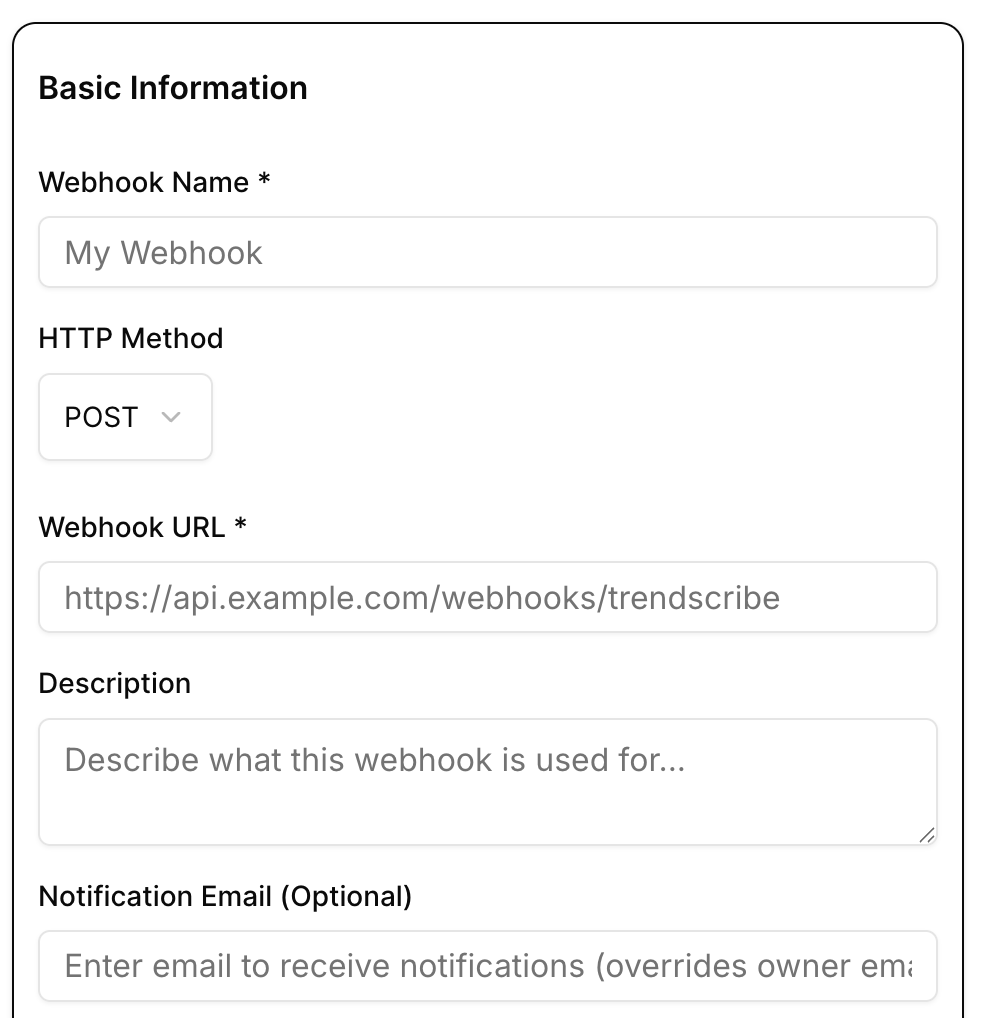The image size is (984, 1018).
Task: Click the Basic Information heading
Action: (x=173, y=88)
